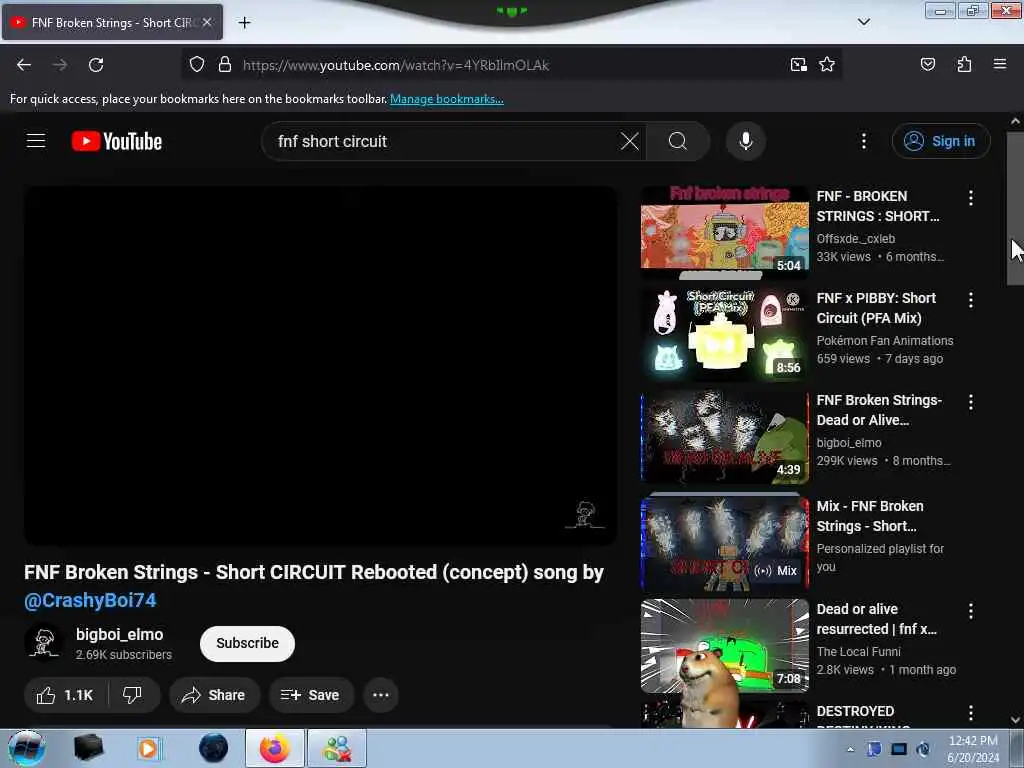The width and height of the screenshot is (1024, 768).
Task: Open the volume tray icon
Action: (923, 749)
